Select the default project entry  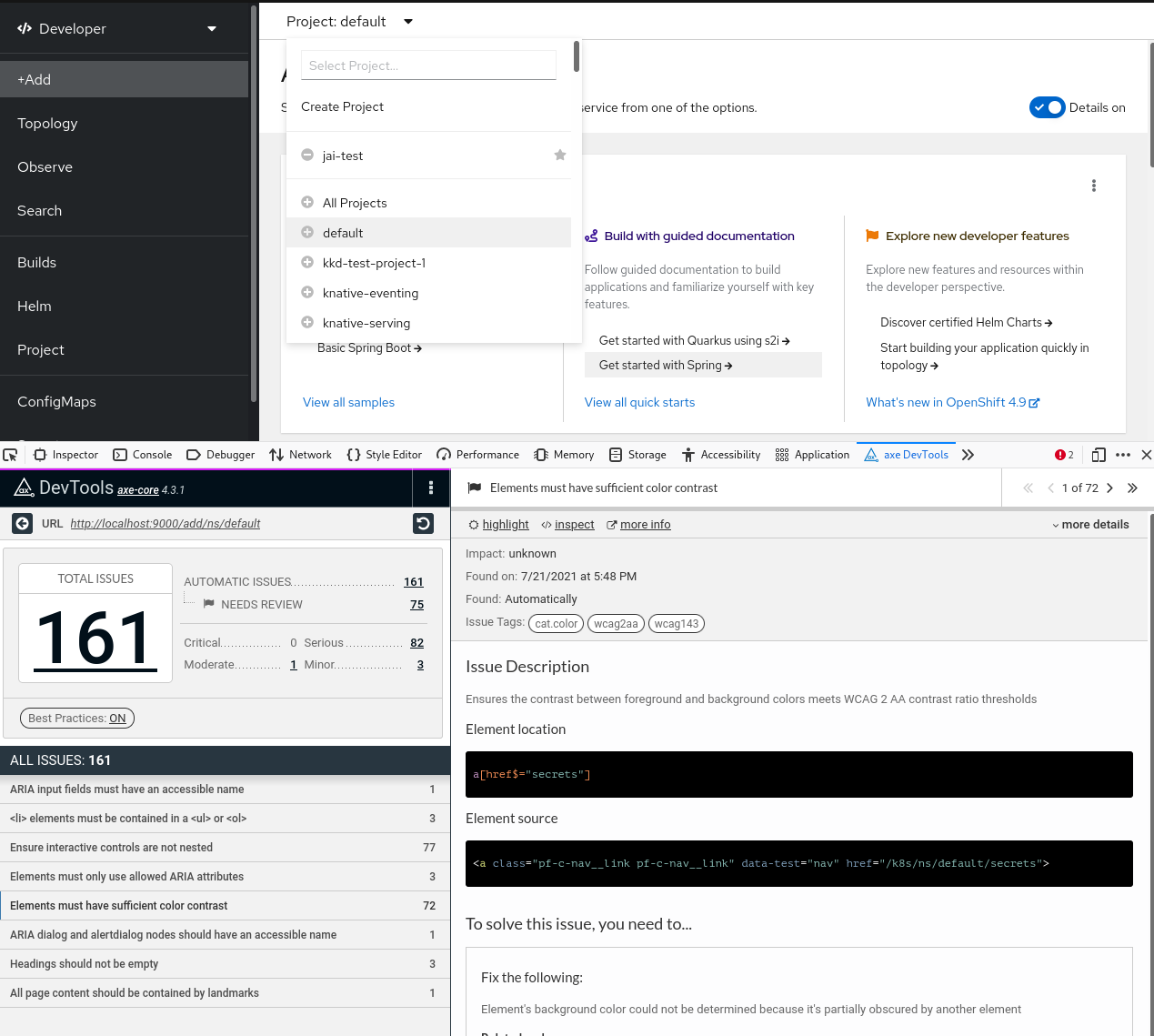click(x=428, y=233)
